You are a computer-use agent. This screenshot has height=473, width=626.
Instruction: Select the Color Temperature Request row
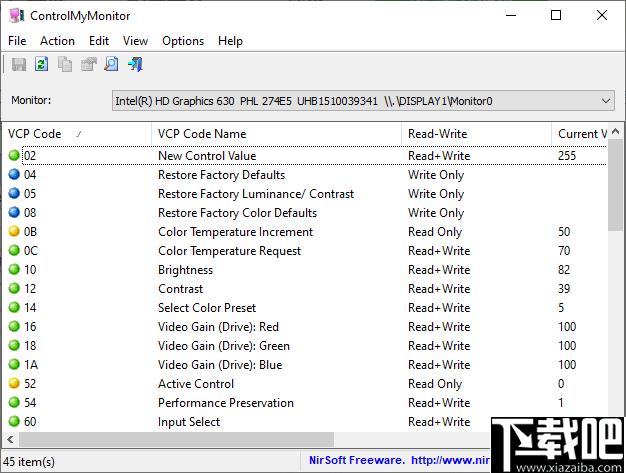click(x=305, y=250)
